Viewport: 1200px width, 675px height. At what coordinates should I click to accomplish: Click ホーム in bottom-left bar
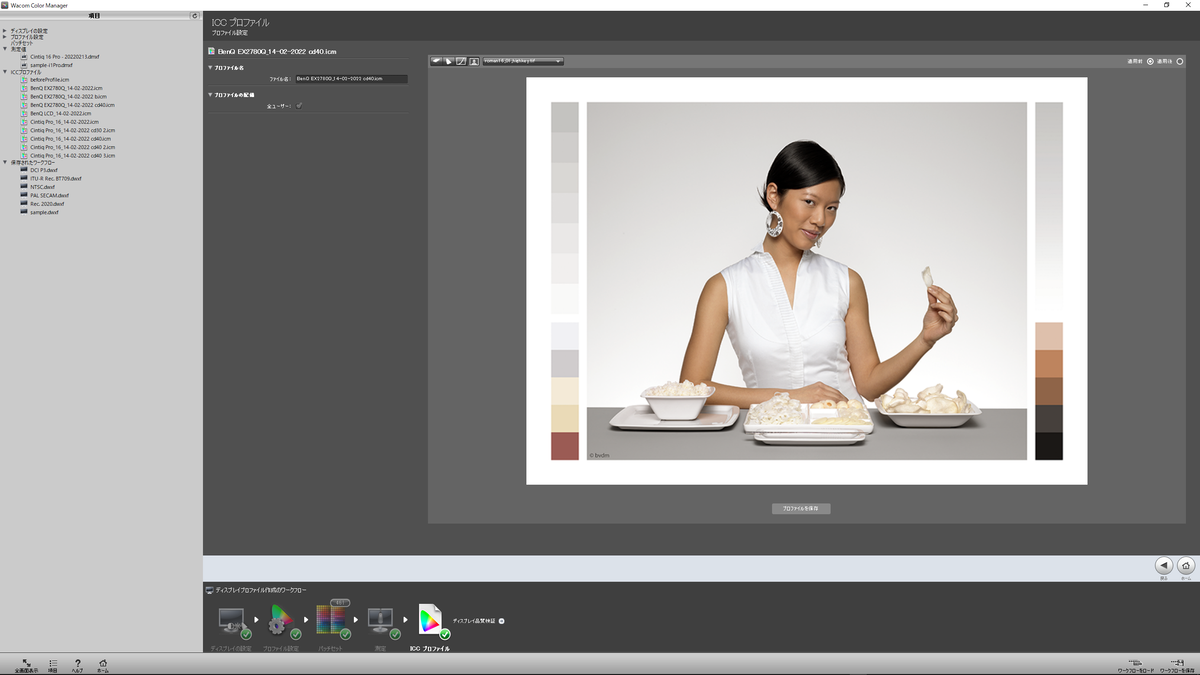(103, 666)
